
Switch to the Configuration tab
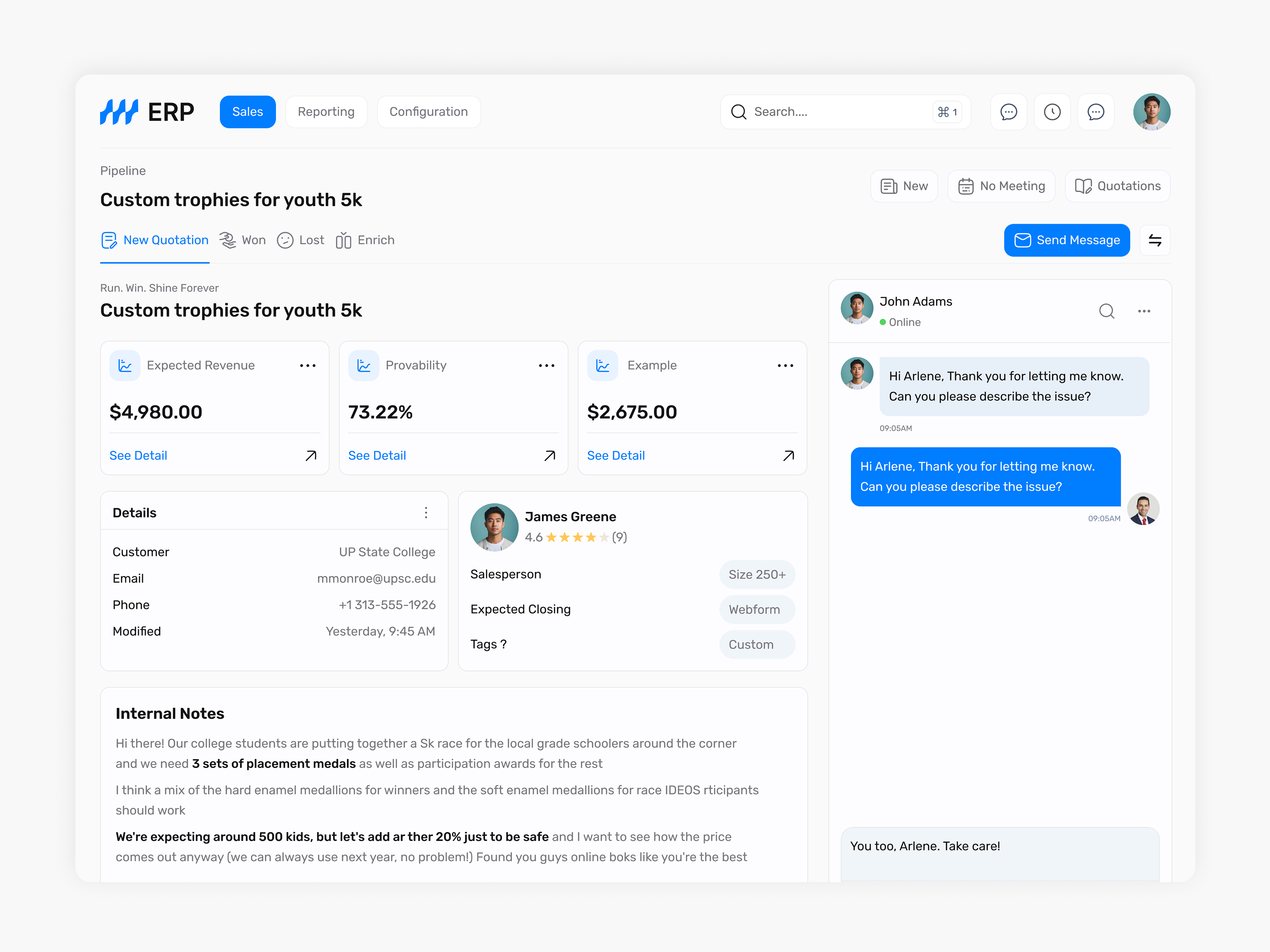(x=428, y=111)
